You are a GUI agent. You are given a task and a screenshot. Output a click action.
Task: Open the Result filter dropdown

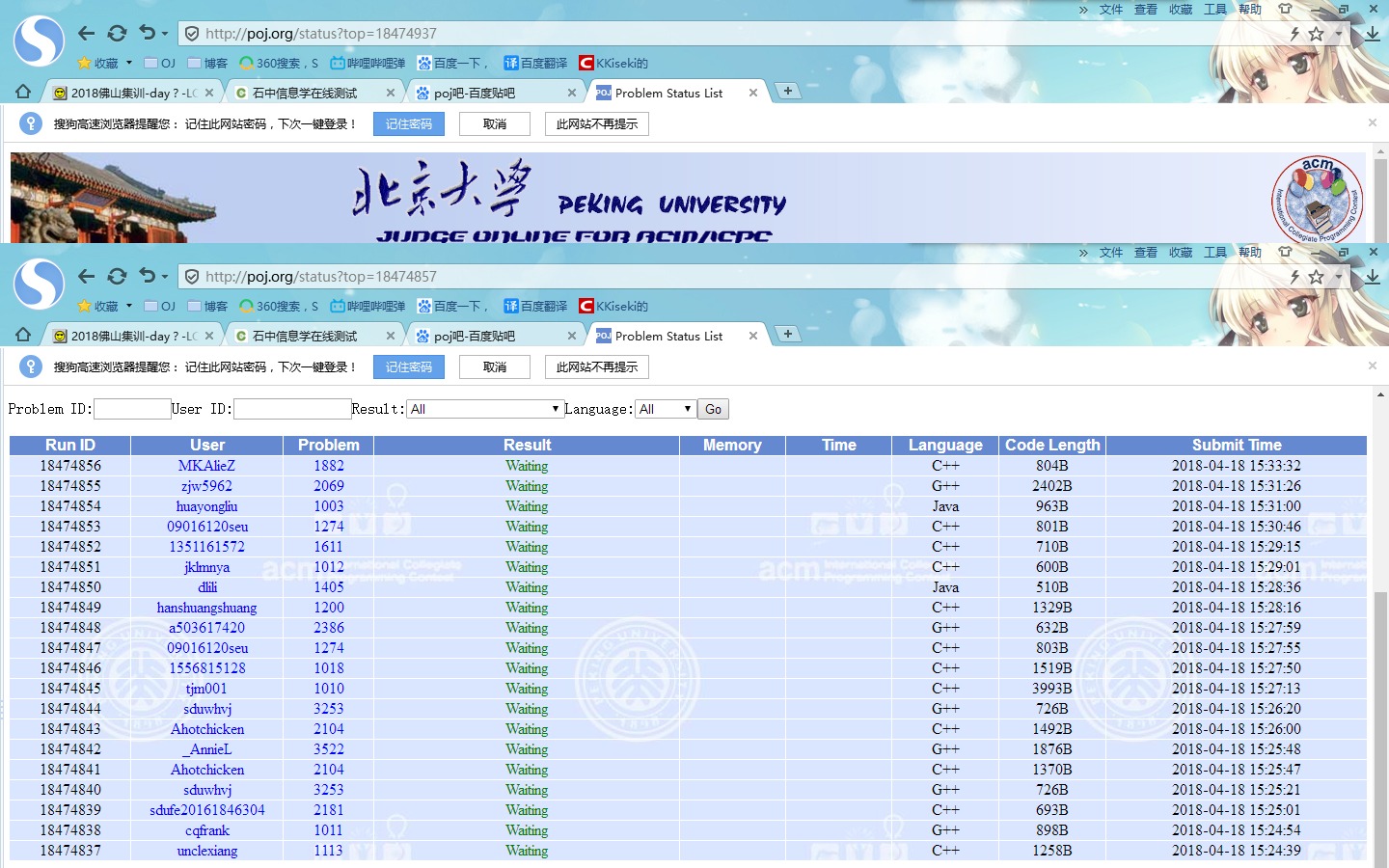[484, 409]
